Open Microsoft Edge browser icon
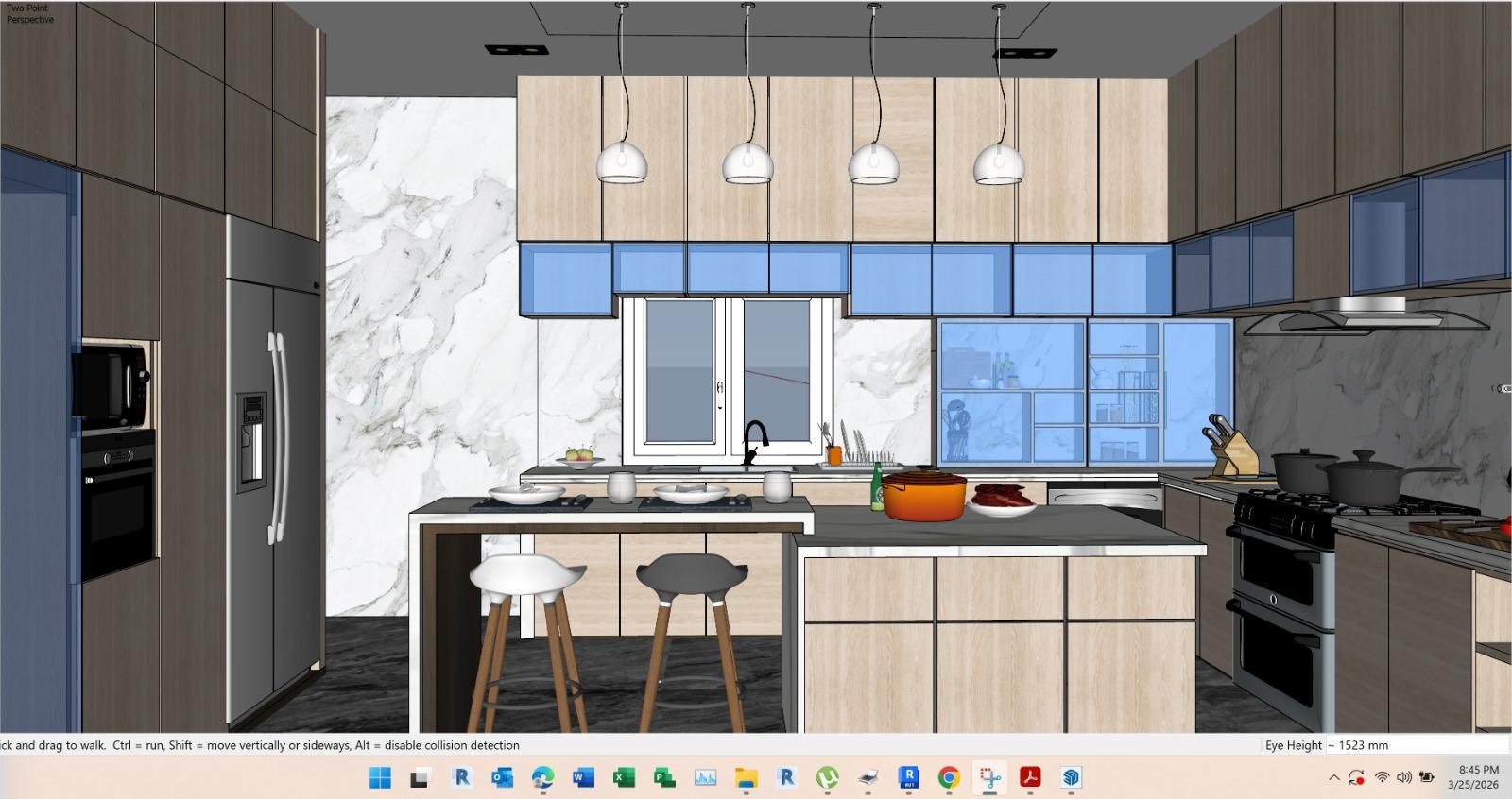This screenshot has height=799, width=1512. pos(542,777)
